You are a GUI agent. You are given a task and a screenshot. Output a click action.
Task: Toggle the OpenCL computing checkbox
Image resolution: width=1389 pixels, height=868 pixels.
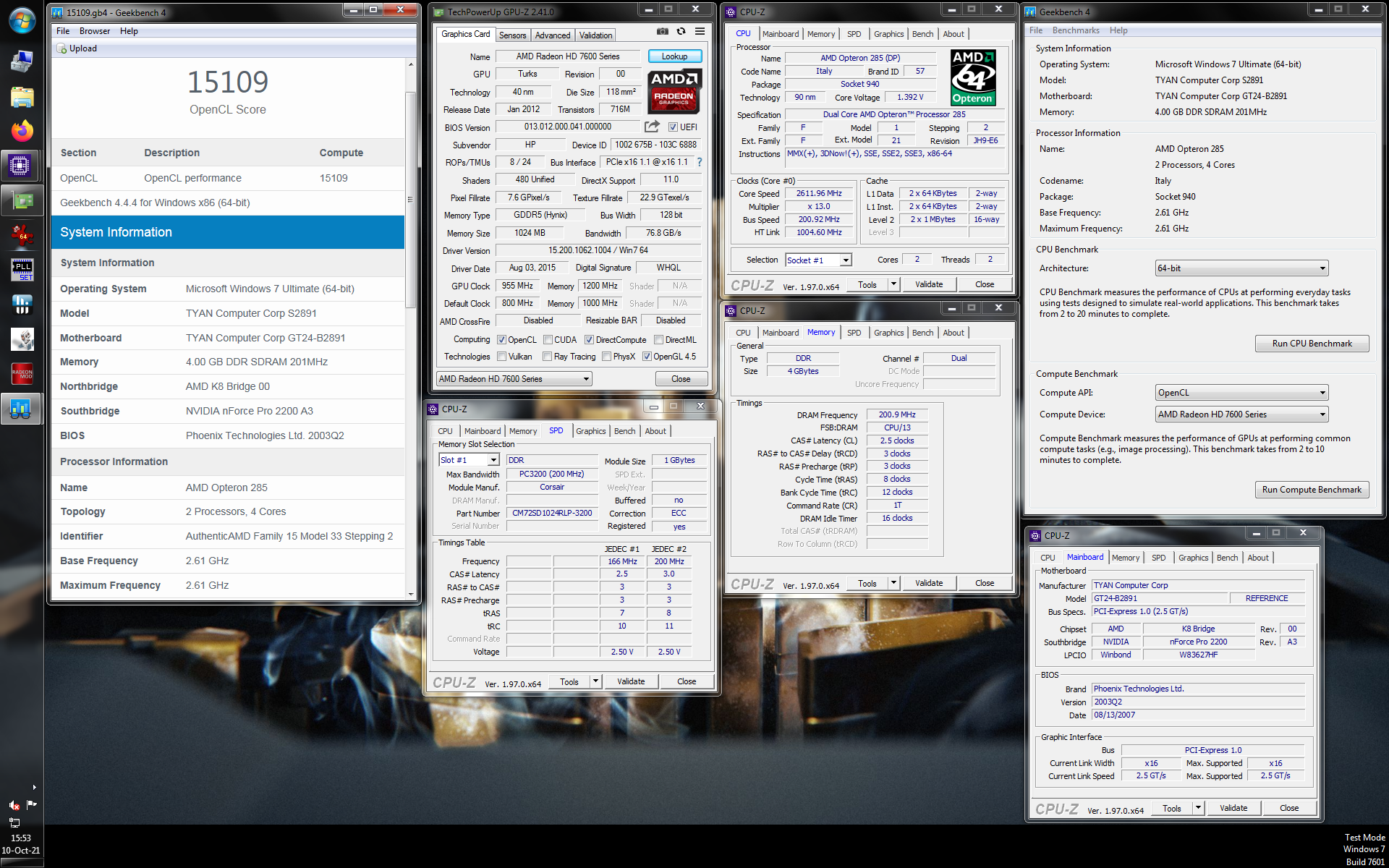pos(501,340)
